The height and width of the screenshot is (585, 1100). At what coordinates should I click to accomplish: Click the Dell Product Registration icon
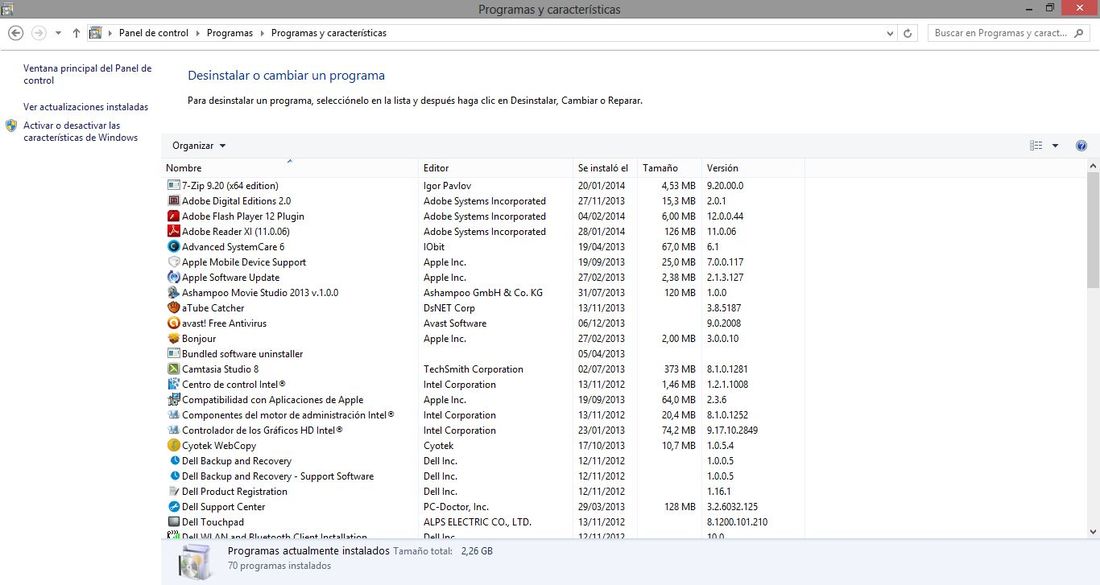[173, 491]
